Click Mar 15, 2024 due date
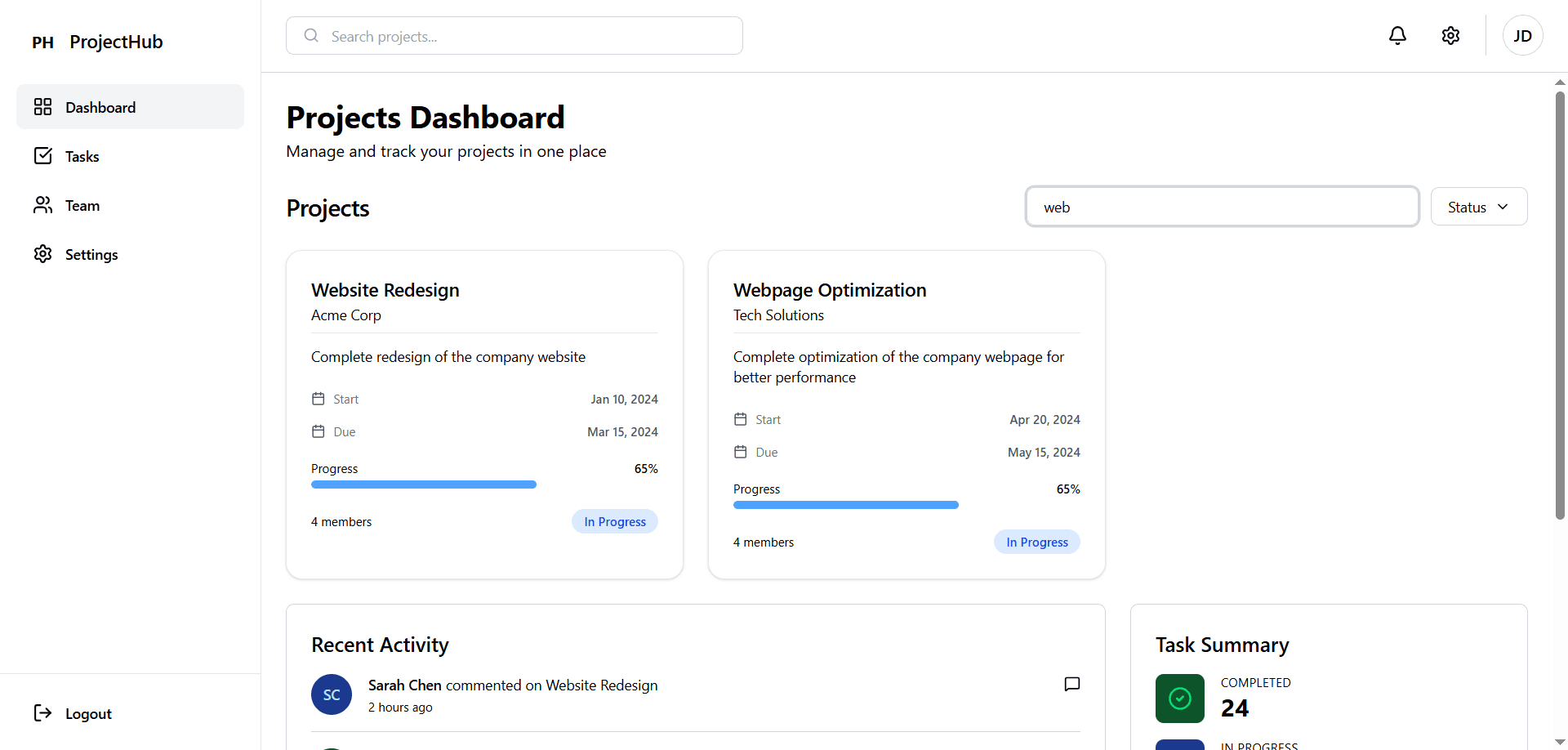Screen dimensions: 1568x750 coord(622,431)
